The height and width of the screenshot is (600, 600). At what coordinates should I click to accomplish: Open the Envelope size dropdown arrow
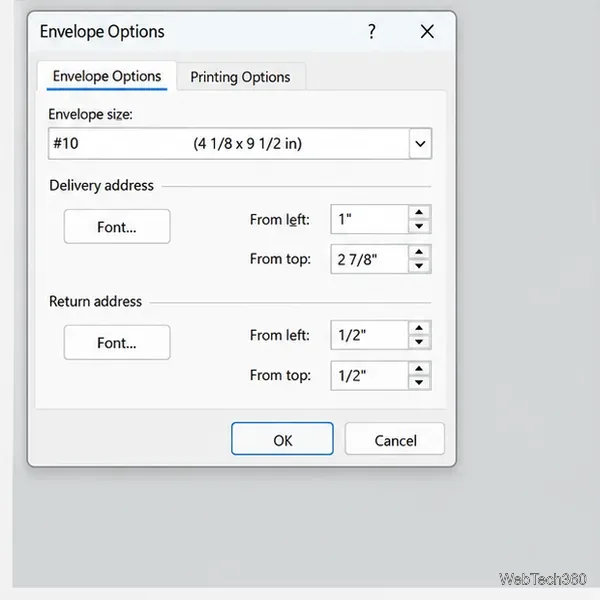coord(420,144)
